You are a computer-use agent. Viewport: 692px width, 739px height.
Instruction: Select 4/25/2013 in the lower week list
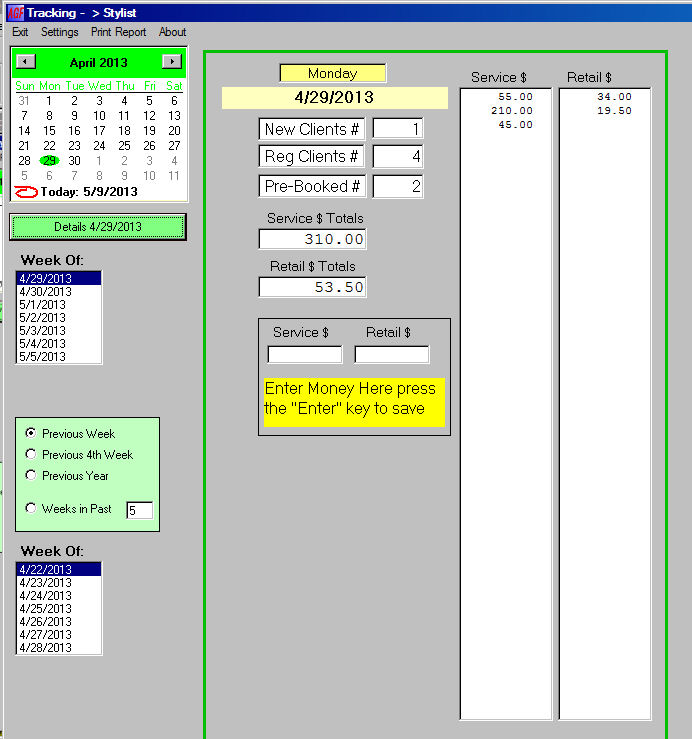point(46,609)
